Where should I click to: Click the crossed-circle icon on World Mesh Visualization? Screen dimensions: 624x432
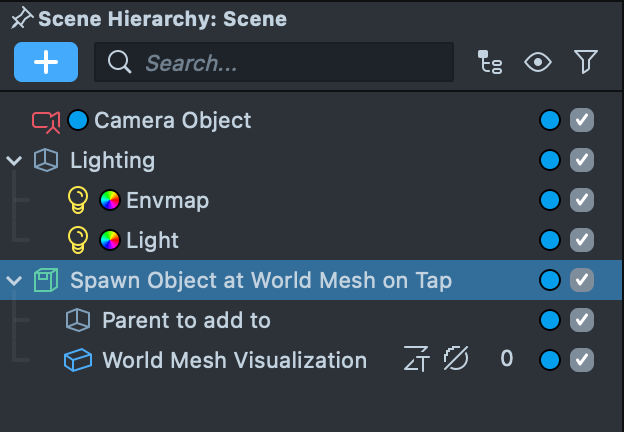(x=456, y=360)
